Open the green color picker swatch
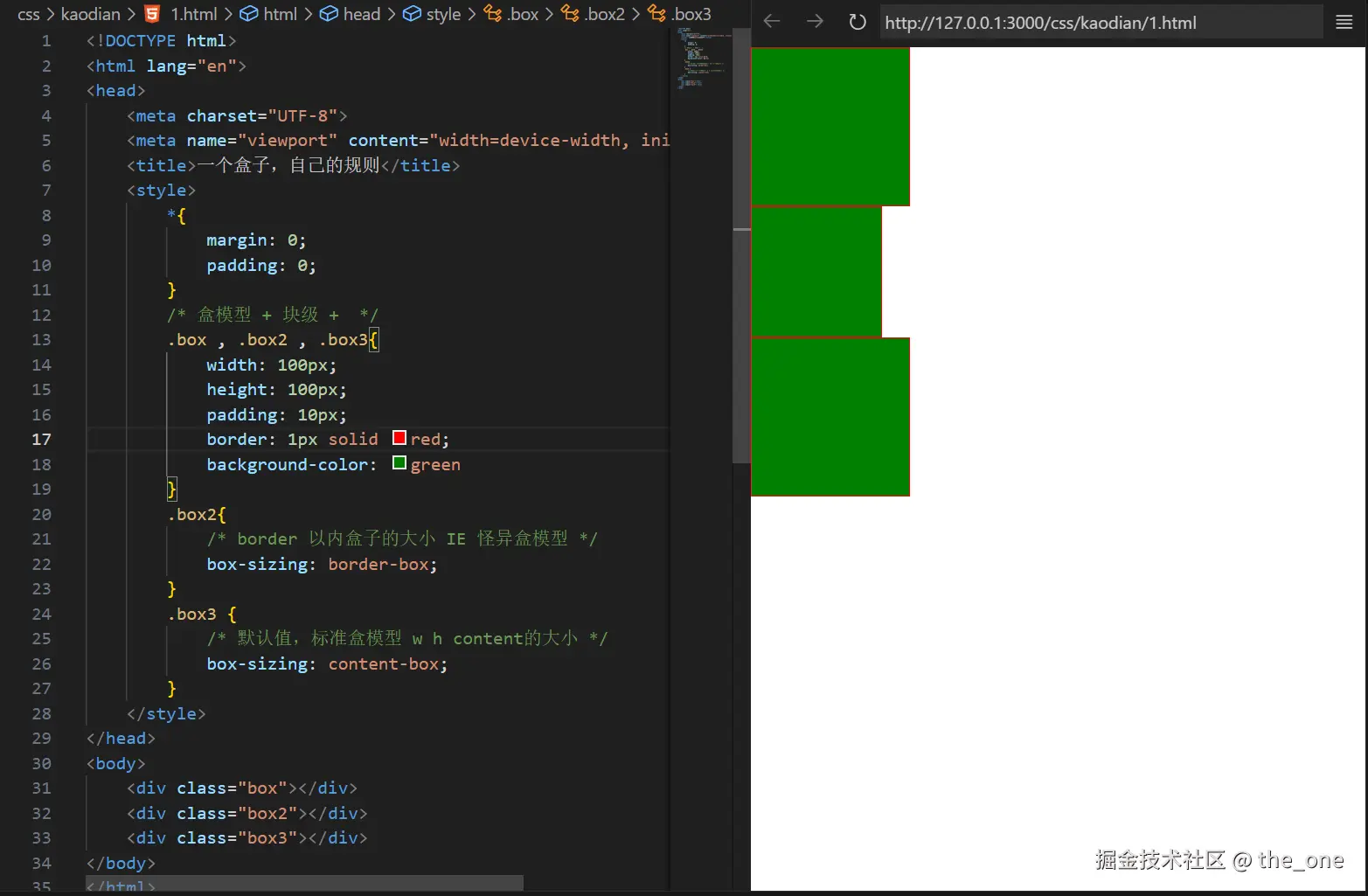This screenshot has height=896, width=1368. coord(399,463)
